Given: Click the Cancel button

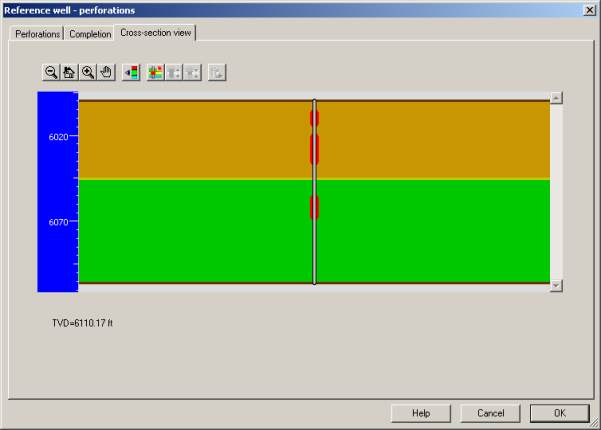Looking at the screenshot, I should 490,413.
